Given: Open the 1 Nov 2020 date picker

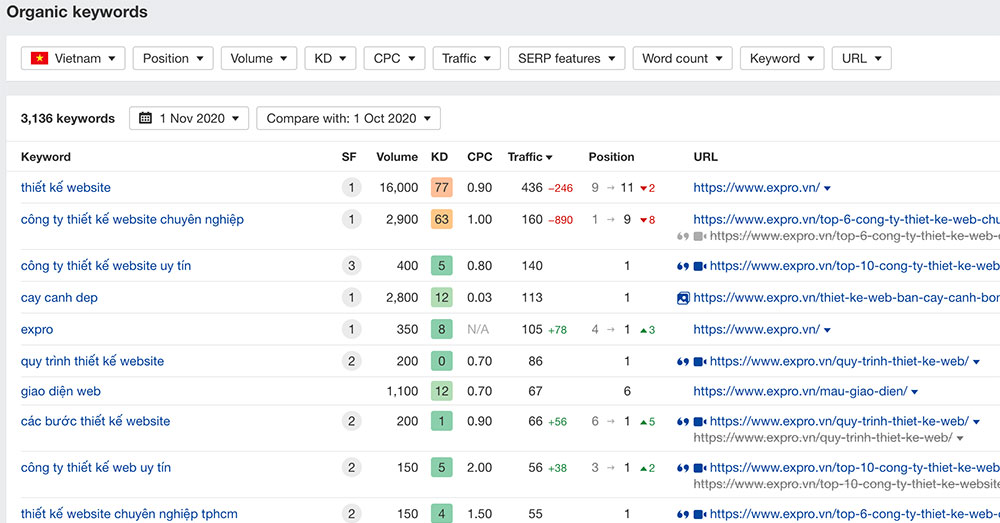Looking at the screenshot, I should 189,118.
